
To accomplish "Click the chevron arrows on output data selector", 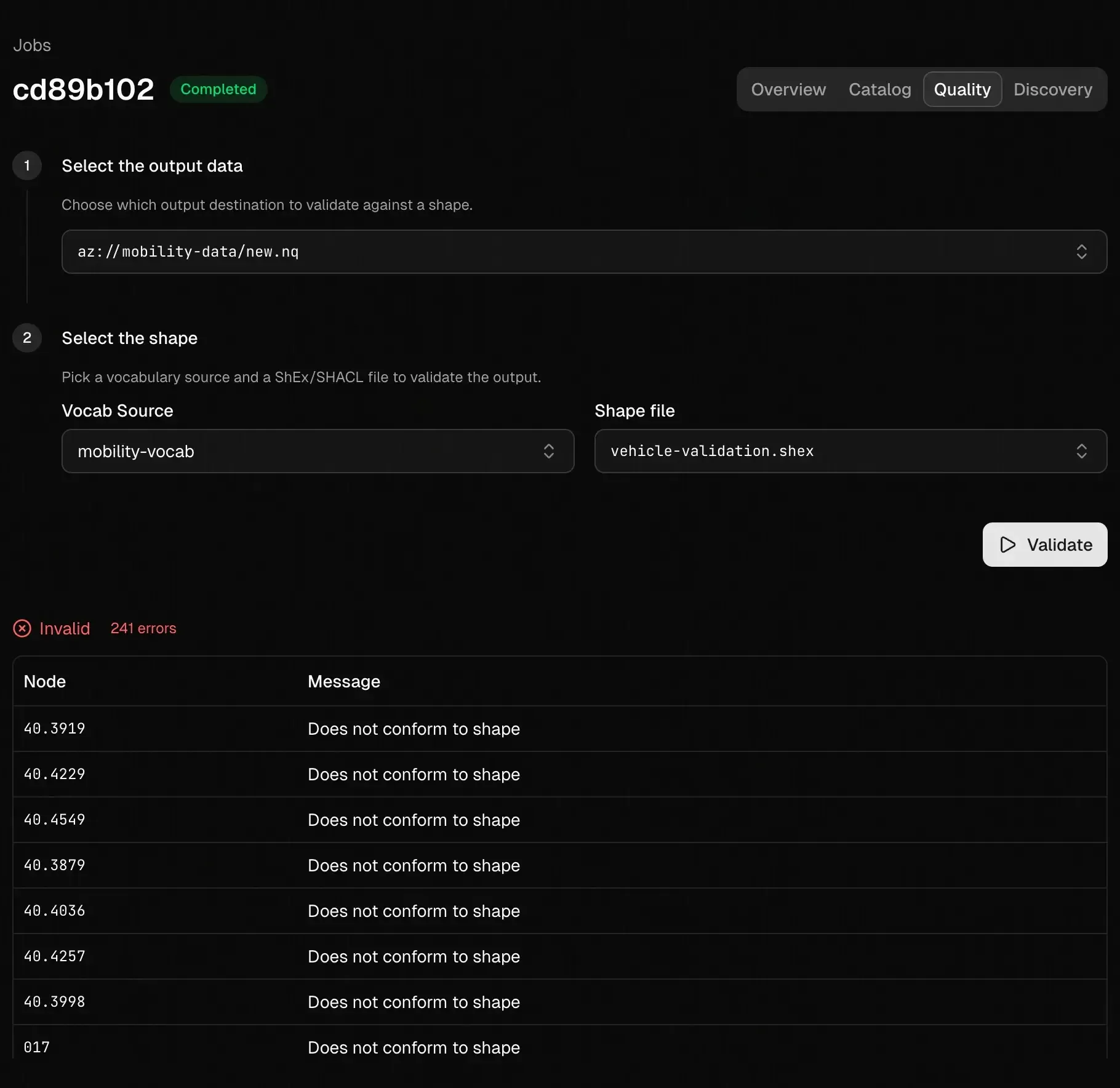I will pos(1081,252).
